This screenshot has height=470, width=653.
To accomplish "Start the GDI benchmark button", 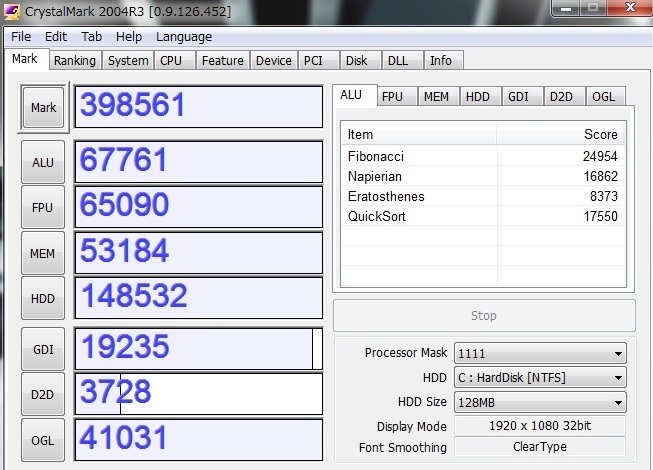I will [x=43, y=349].
